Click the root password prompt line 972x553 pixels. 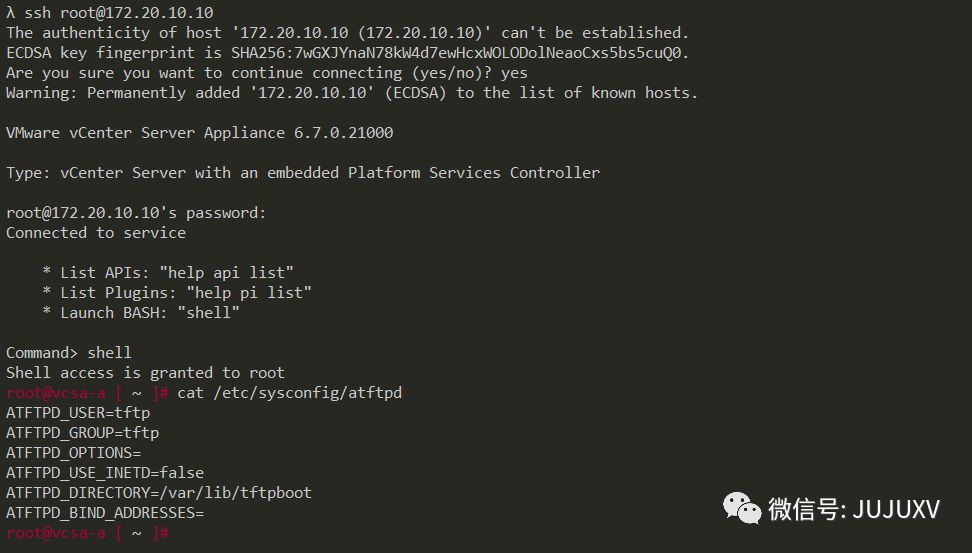tap(136, 213)
